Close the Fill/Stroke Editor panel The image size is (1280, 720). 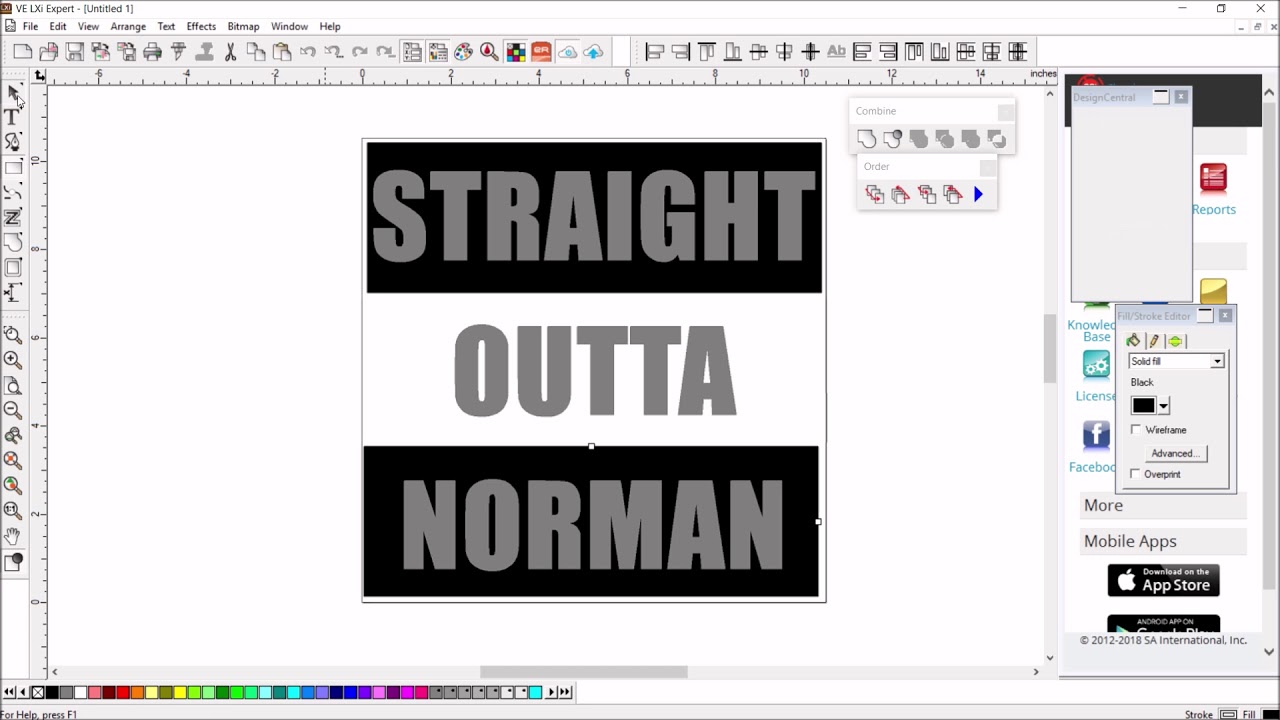click(x=1225, y=315)
